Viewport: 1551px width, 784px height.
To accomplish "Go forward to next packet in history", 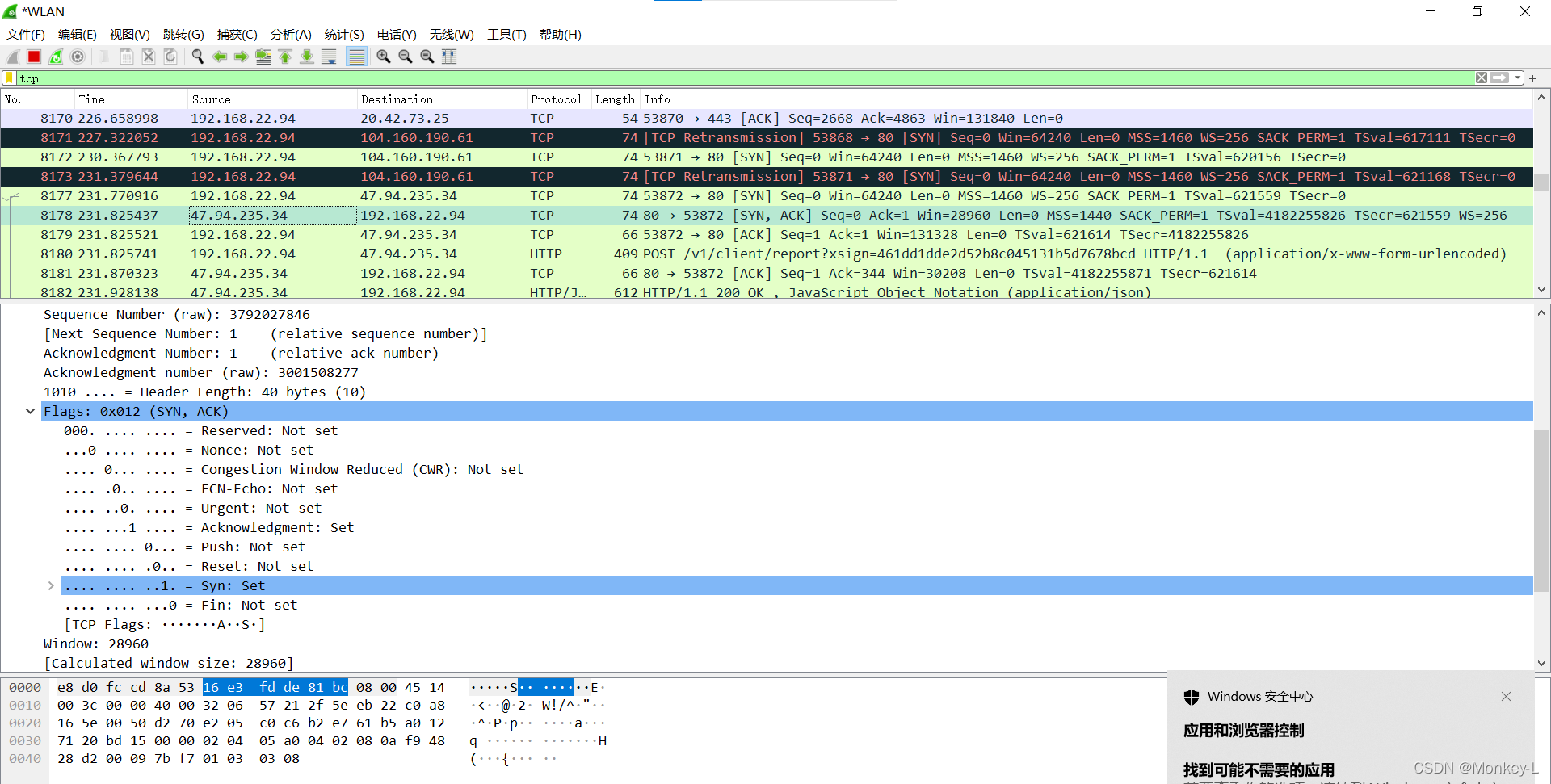I will point(242,57).
